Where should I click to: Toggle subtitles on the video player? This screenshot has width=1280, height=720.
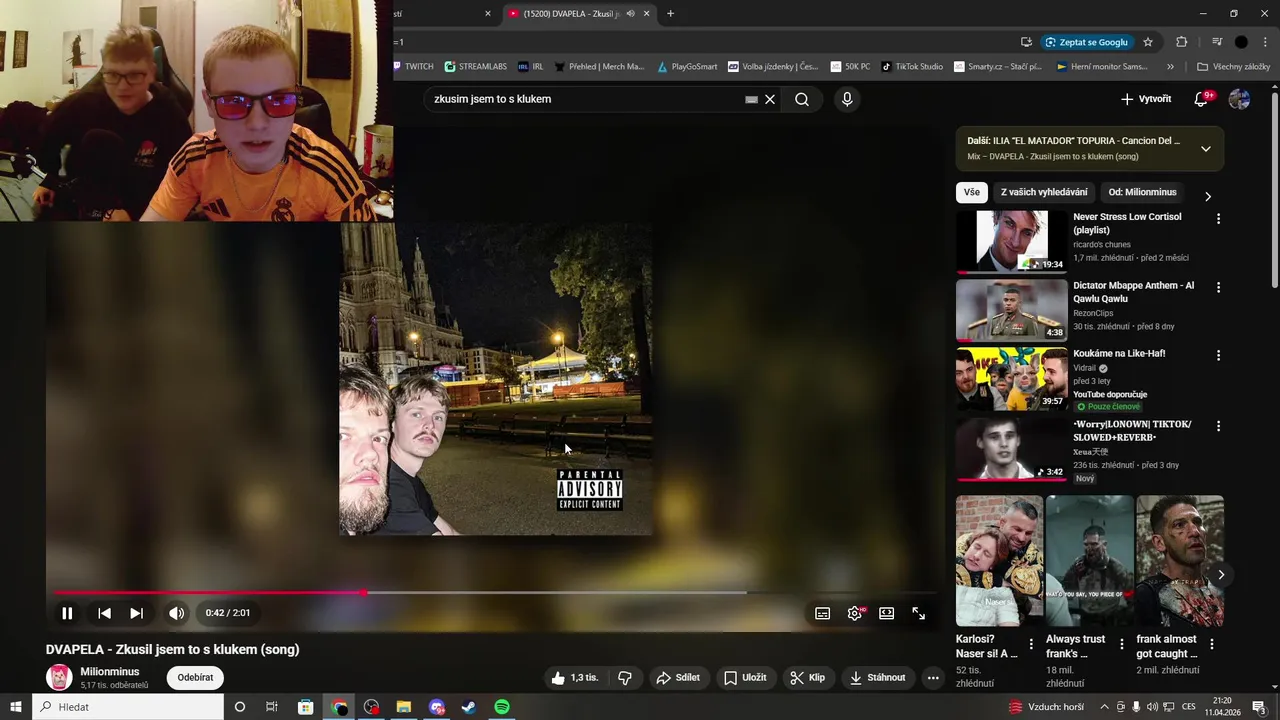coord(822,613)
